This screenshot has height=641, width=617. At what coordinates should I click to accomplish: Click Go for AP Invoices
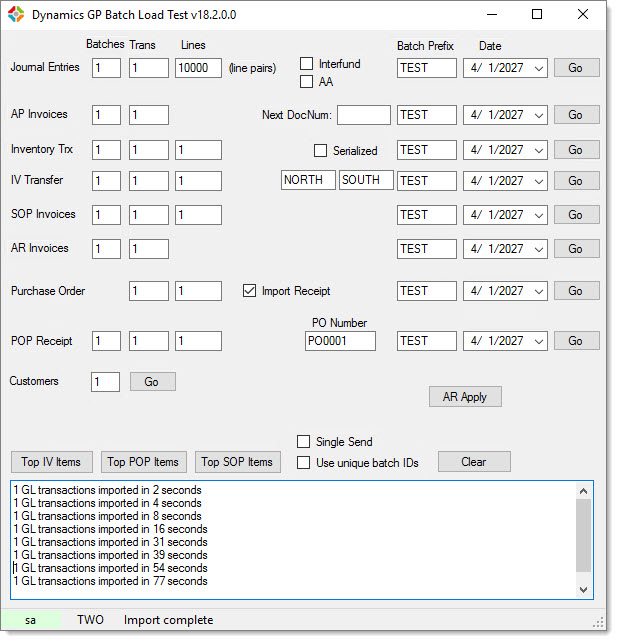point(577,115)
